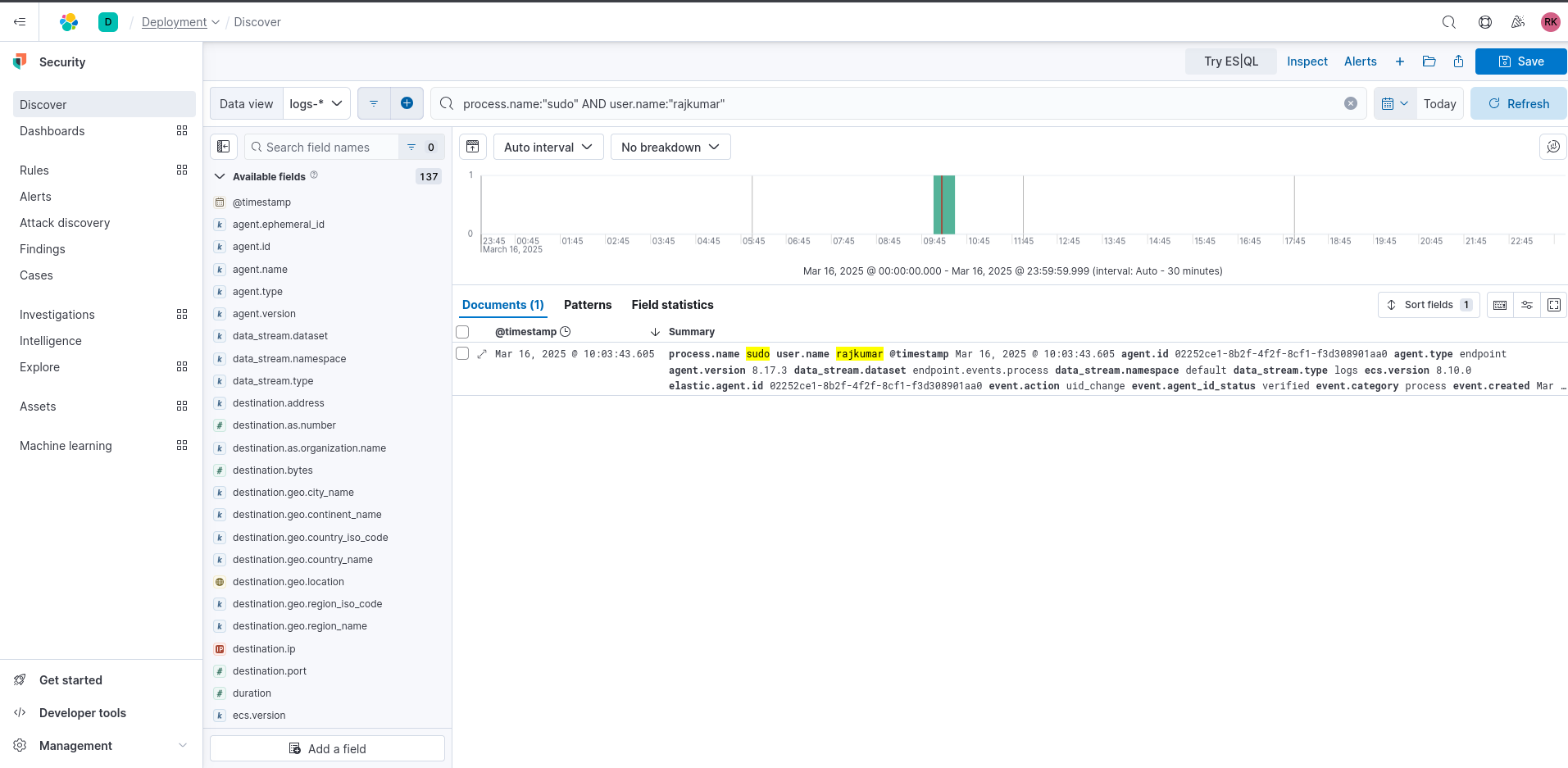Screen dimensions: 1568x768
Task: Toggle sort direction on @timestamp column
Action: (x=655, y=332)
